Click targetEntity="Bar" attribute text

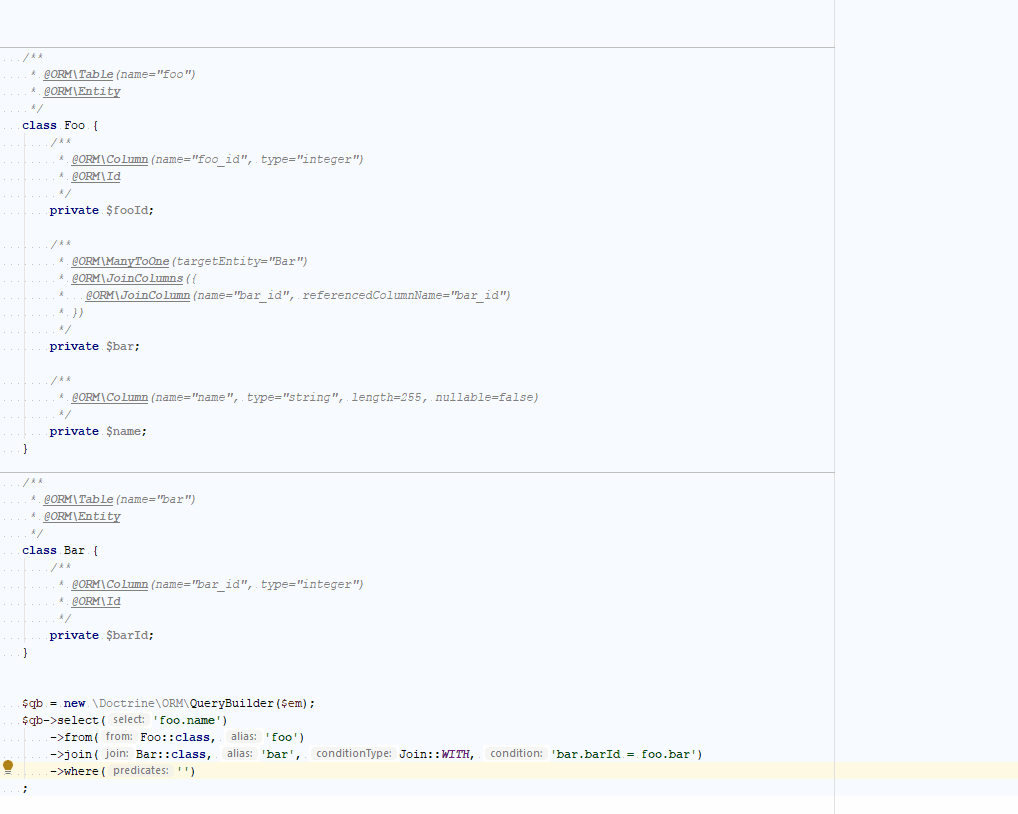[x=240, y=262]
